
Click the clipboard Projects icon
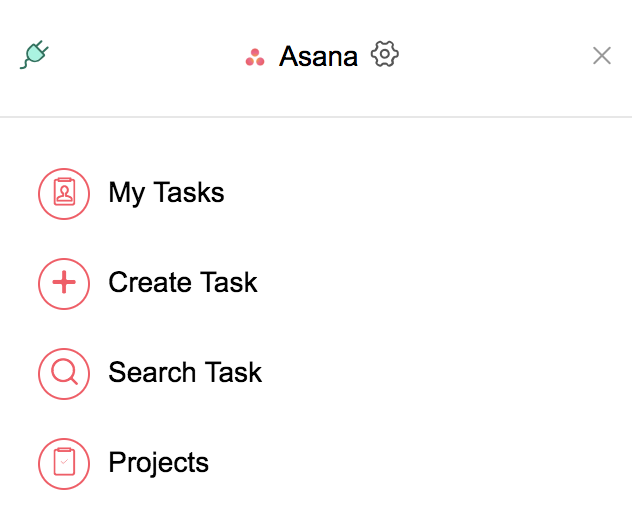tap(64, 464)
